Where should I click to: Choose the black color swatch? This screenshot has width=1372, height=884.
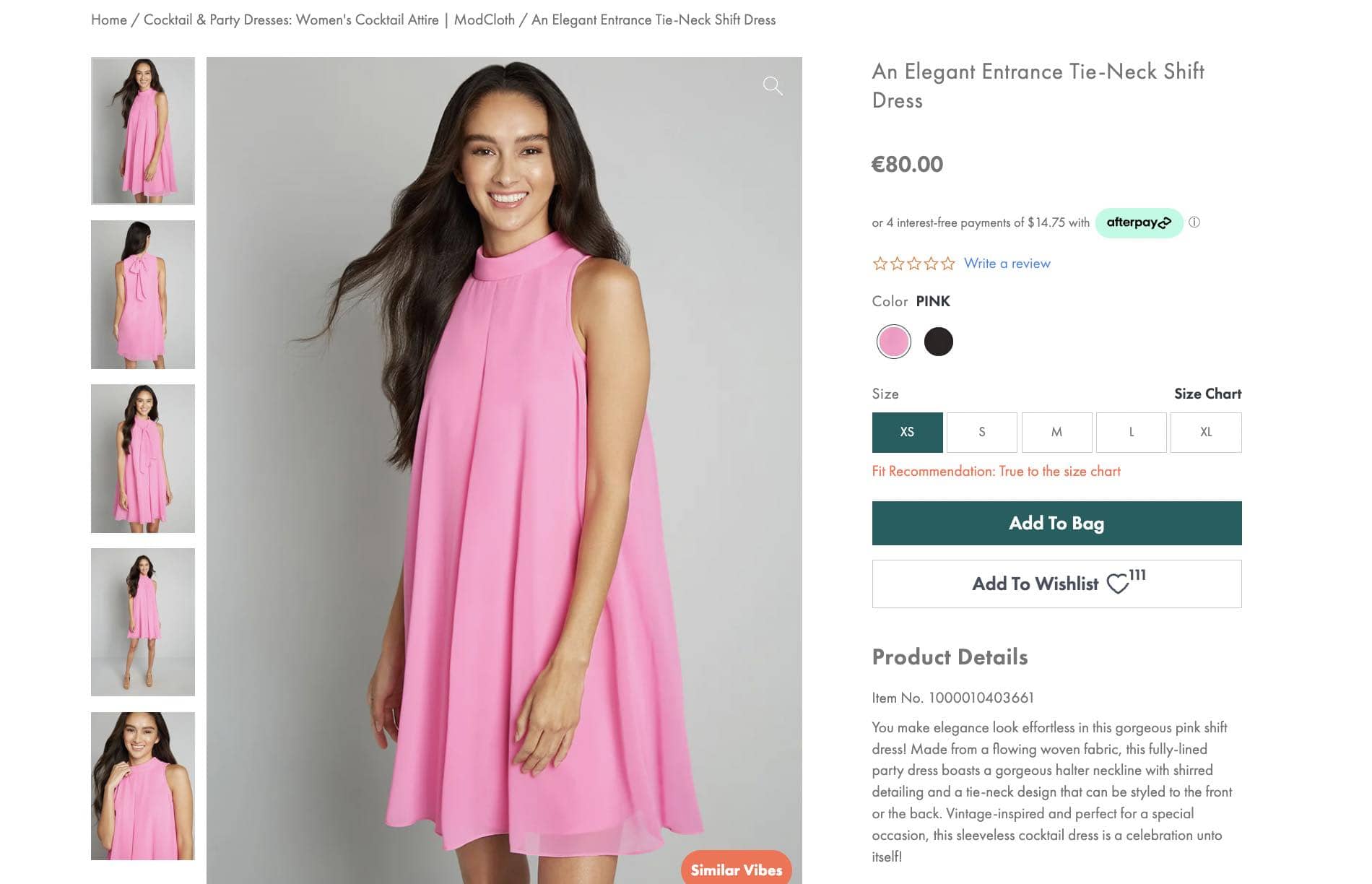click(x=938, y=341)
